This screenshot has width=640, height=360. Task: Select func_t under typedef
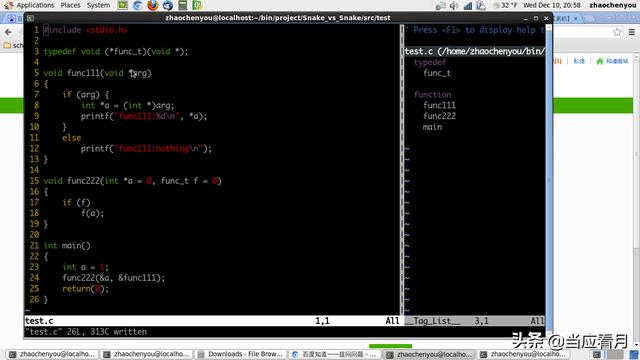(x=437, y=73)
